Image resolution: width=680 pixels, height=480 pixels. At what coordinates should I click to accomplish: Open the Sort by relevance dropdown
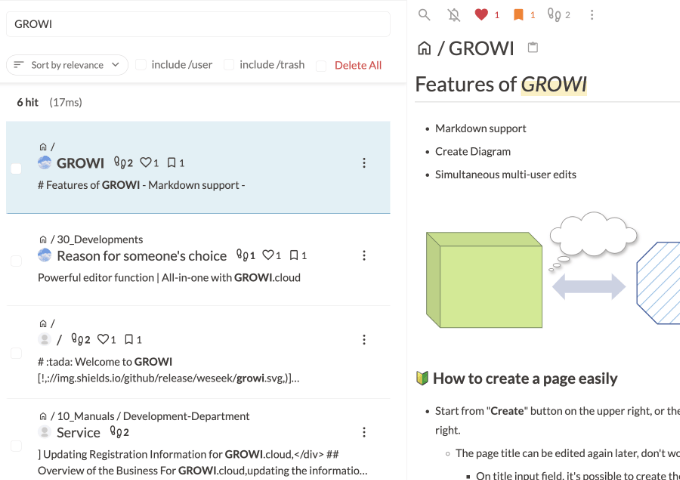pyautogui.click(x=67, y=65)
